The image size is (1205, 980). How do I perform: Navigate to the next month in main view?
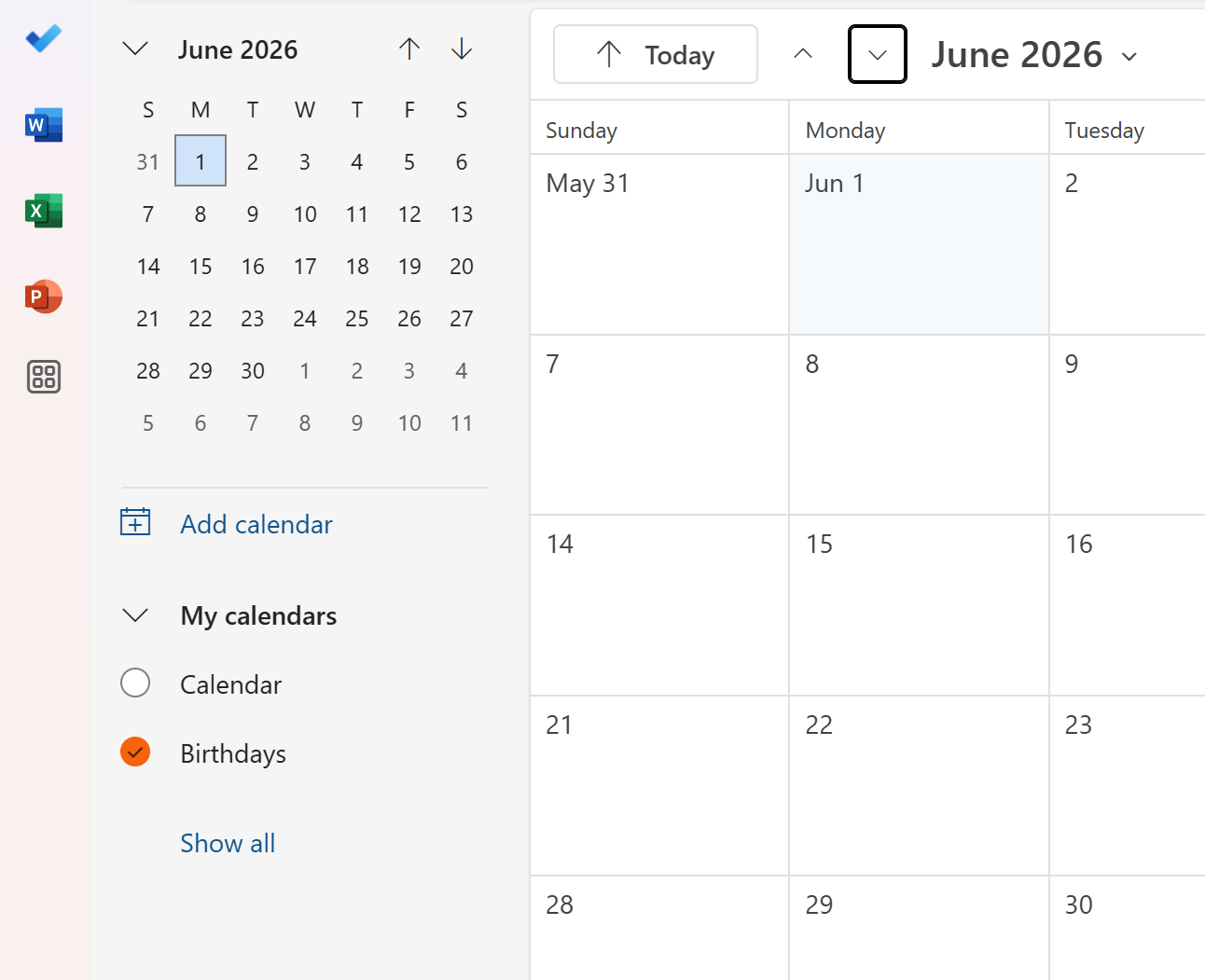878,54
